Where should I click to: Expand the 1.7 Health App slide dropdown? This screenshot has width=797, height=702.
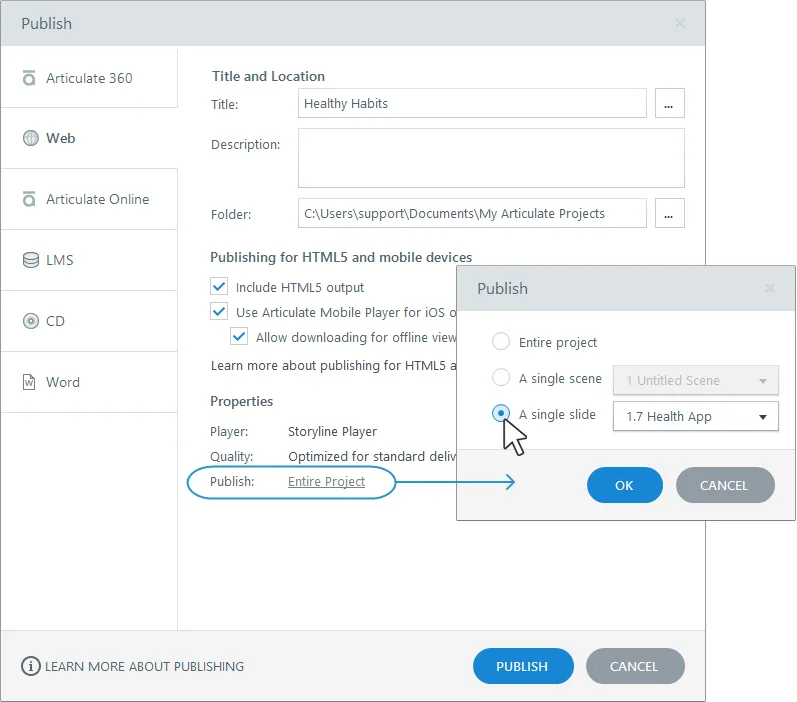[x=695, y=416]
